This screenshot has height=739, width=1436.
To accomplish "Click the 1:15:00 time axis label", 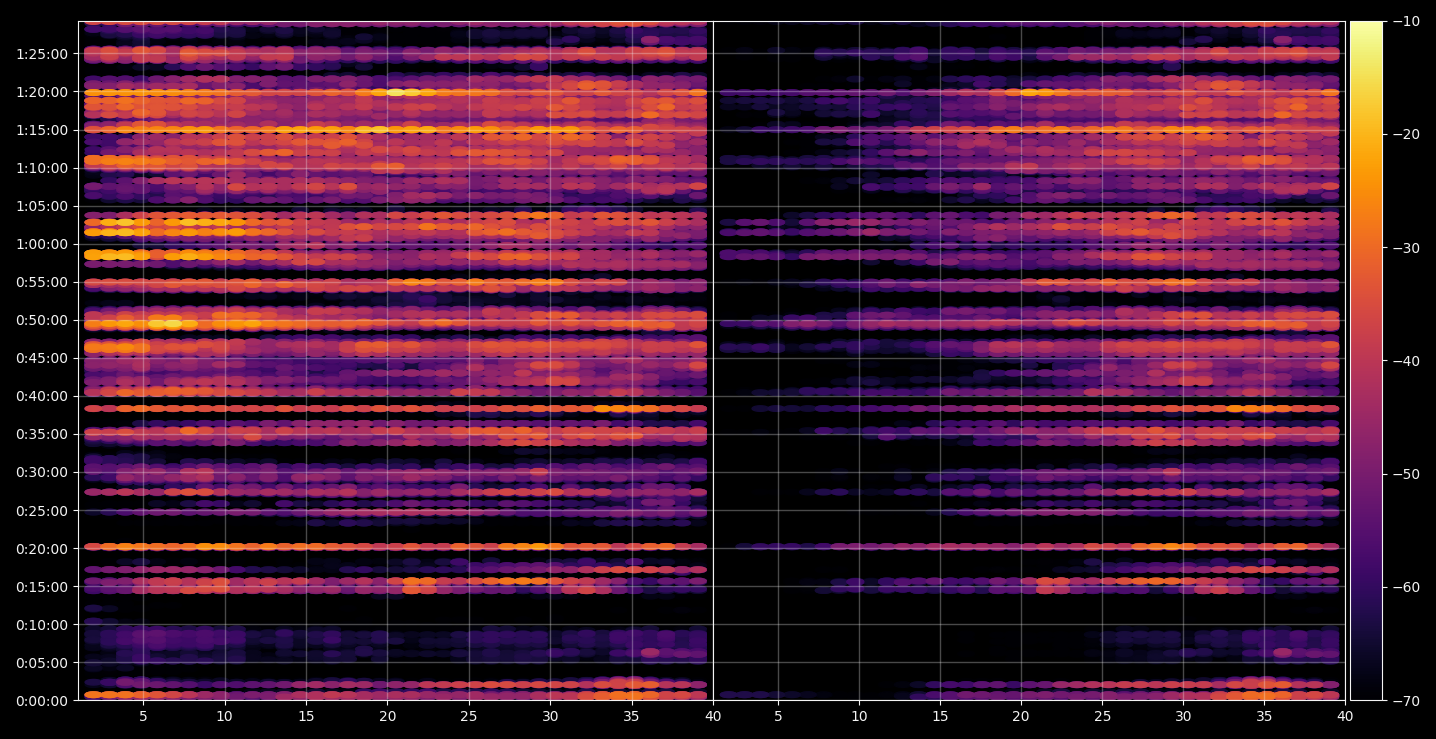I will 42,130.
